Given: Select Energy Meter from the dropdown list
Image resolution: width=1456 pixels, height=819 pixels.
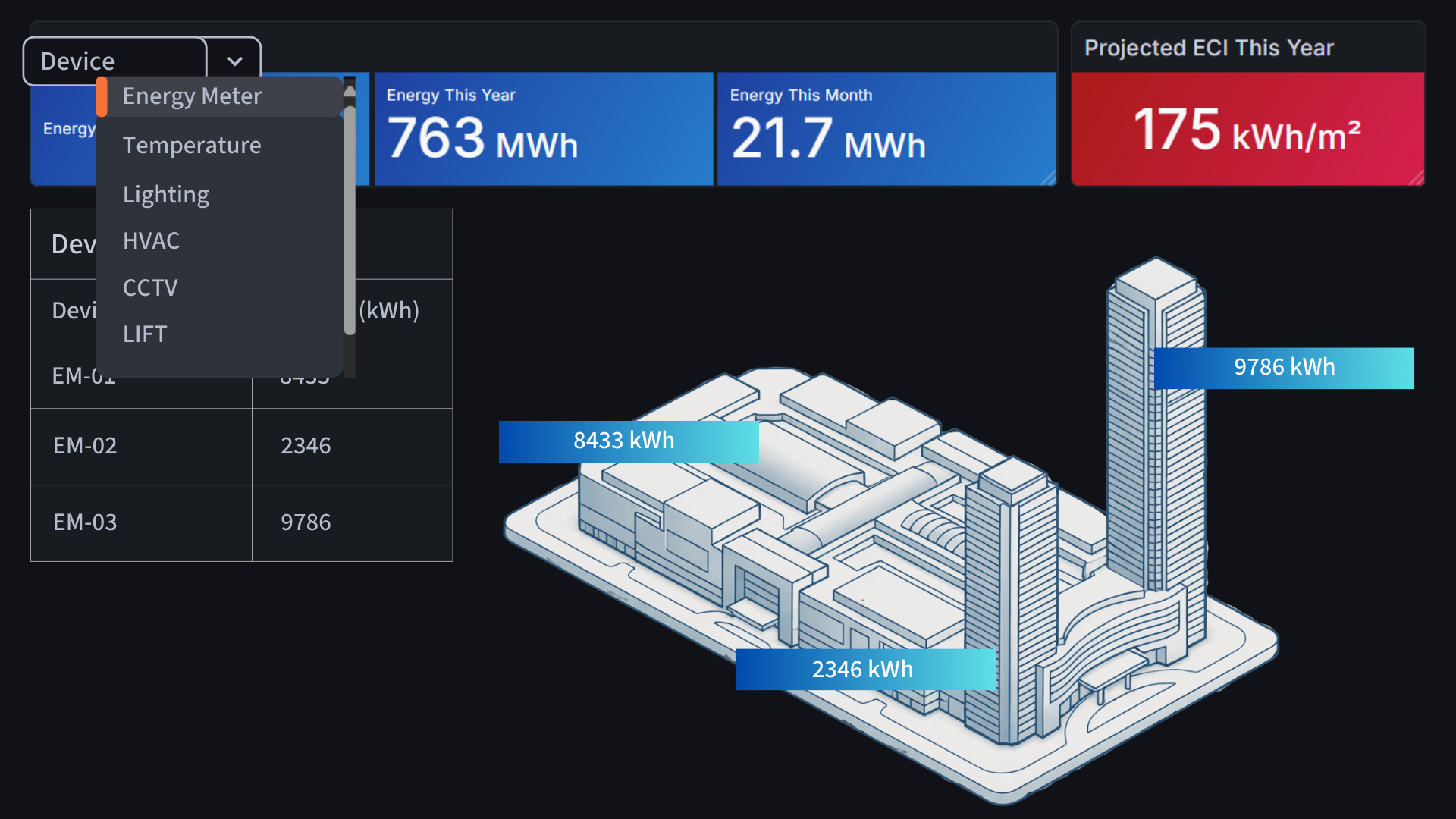Looking at the screenshot, I should pos(192,96).
